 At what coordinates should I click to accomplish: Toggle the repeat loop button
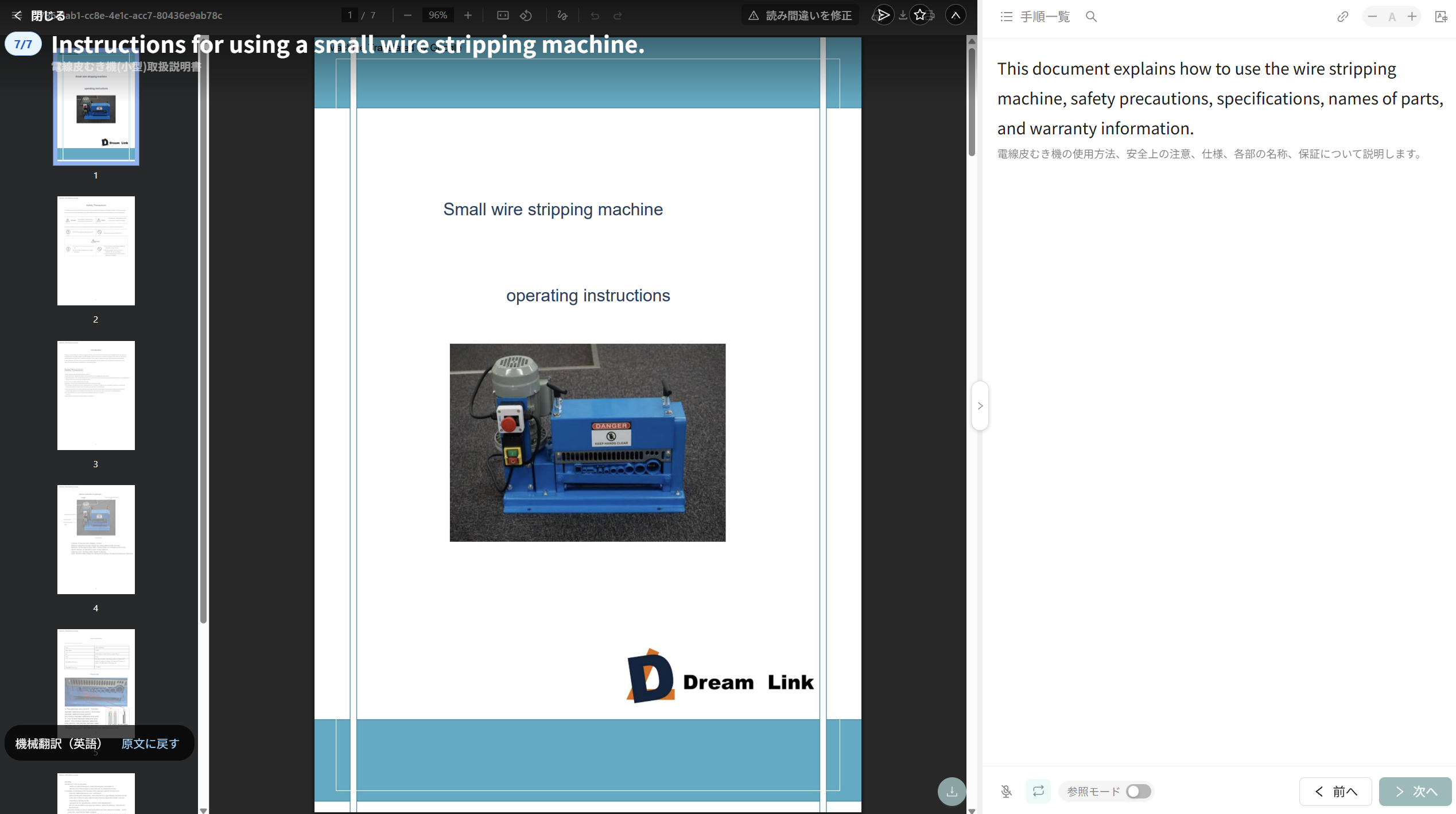pos(1038,791)
